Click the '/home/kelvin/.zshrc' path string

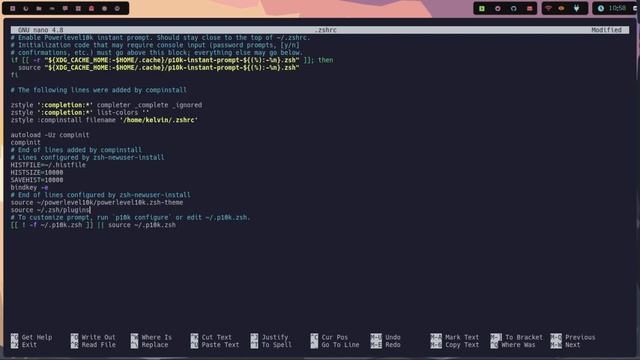pos(159,120)
